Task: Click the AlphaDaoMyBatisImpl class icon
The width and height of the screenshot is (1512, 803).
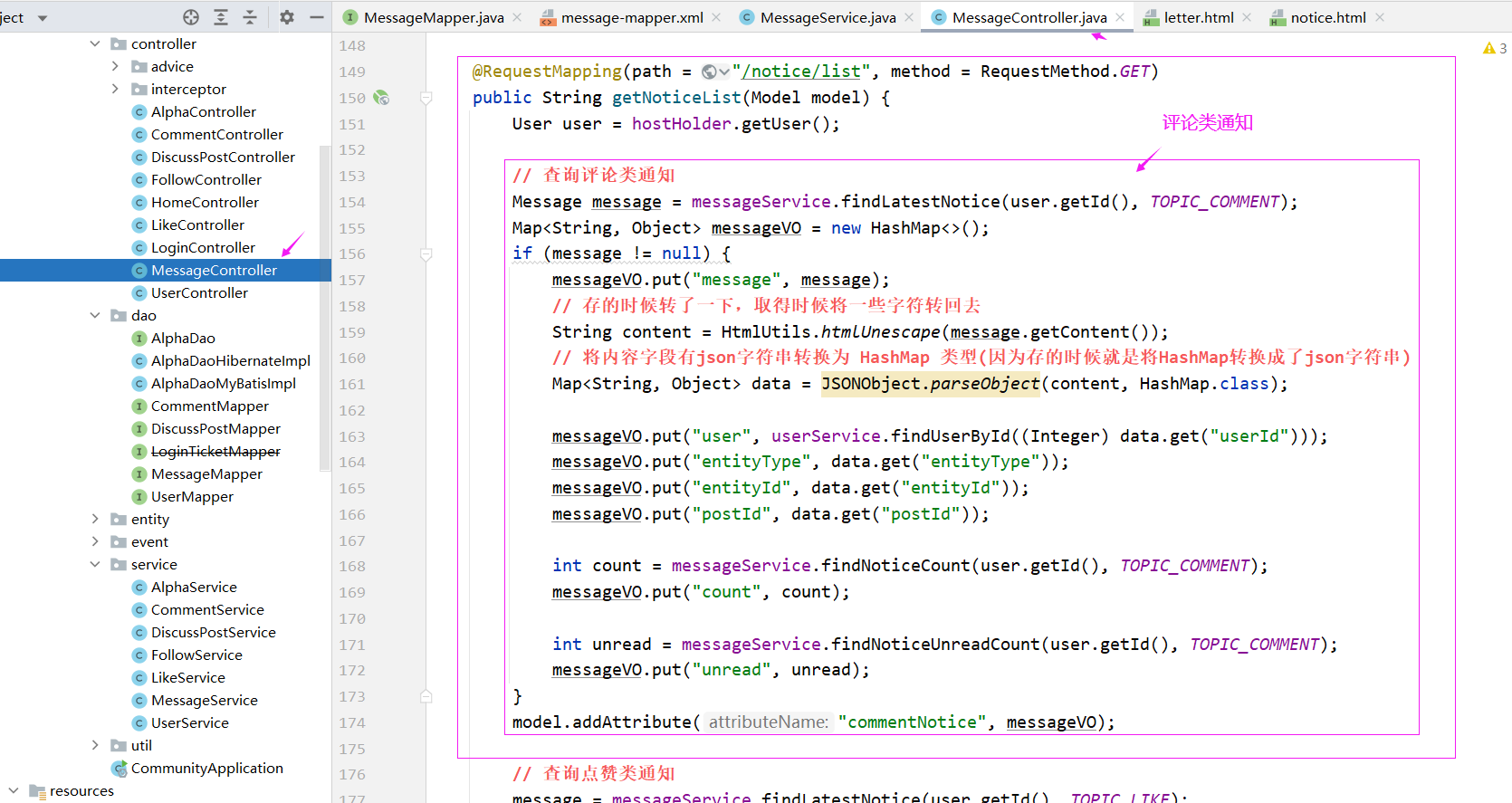Action: [x=139, y=383]
